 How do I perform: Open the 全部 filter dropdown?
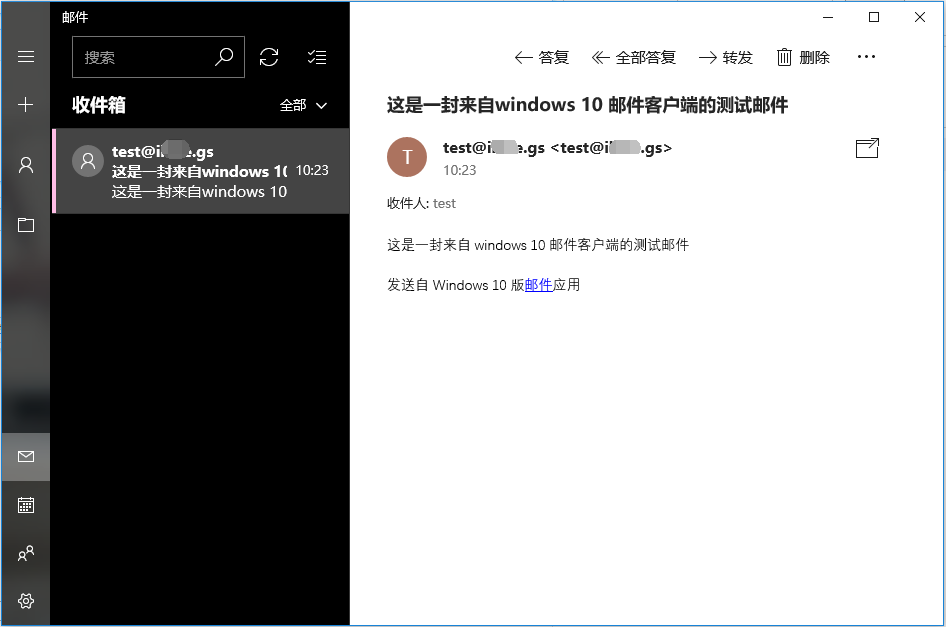(304, 105)
